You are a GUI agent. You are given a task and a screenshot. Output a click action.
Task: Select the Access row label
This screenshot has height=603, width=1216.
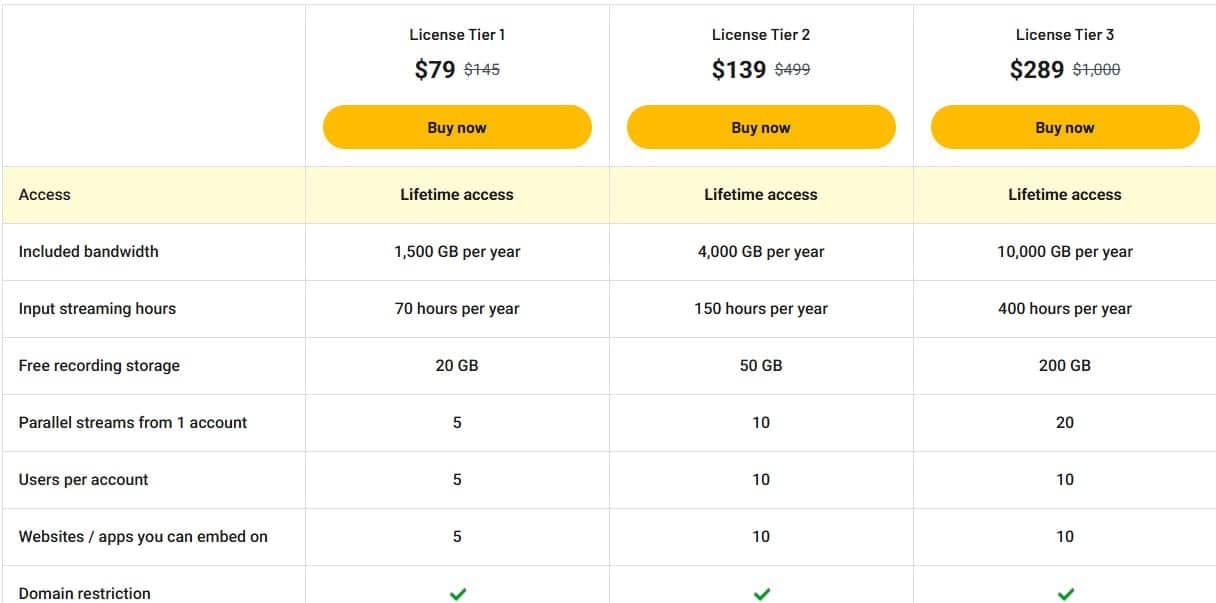click(44, 194)
